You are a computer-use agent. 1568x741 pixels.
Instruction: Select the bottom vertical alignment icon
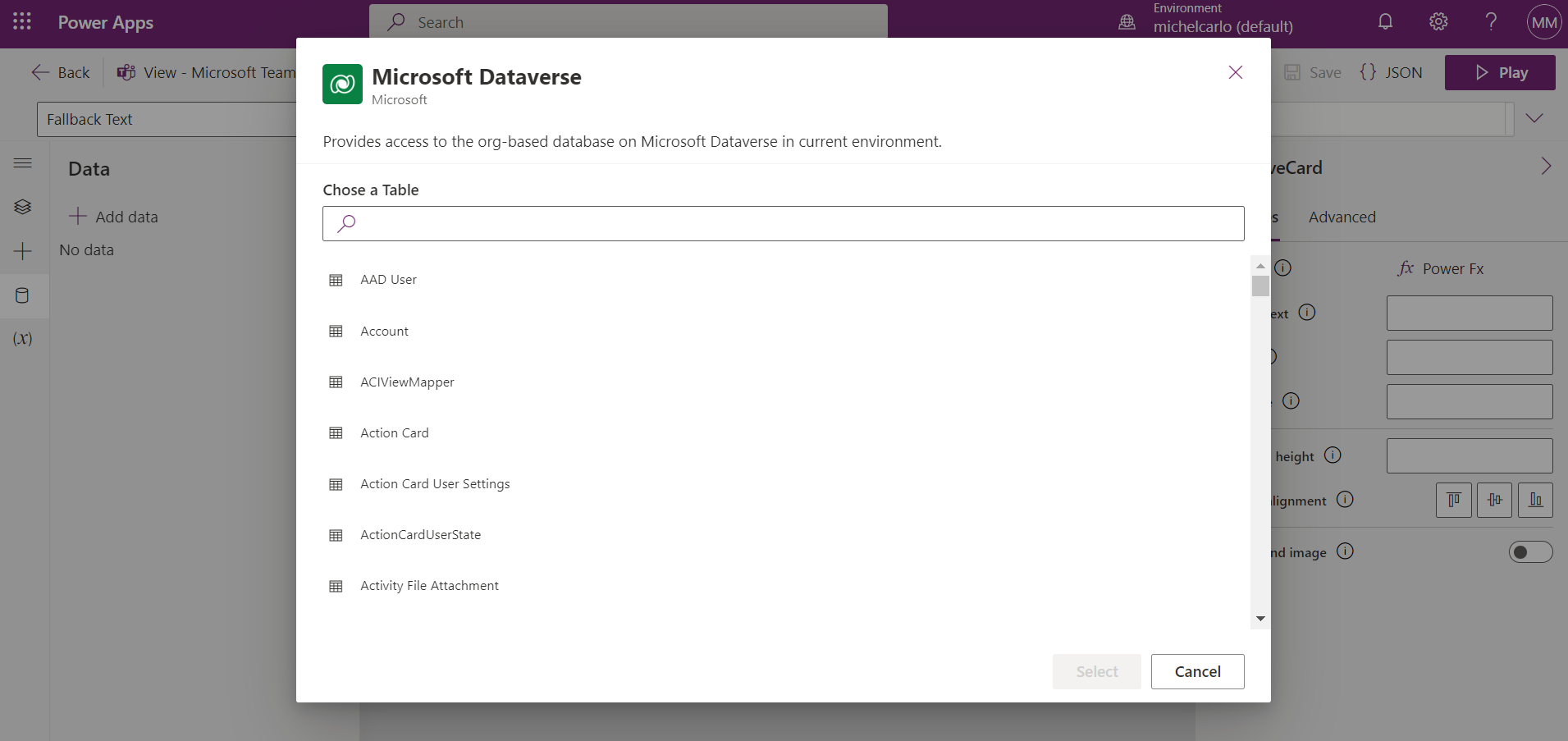click(x=1535, y=500)
